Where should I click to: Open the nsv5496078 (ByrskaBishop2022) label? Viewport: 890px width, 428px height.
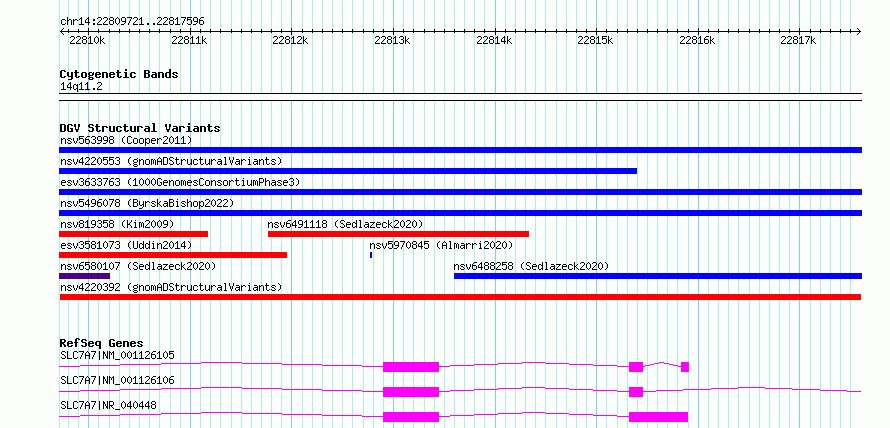pos(147,203)
